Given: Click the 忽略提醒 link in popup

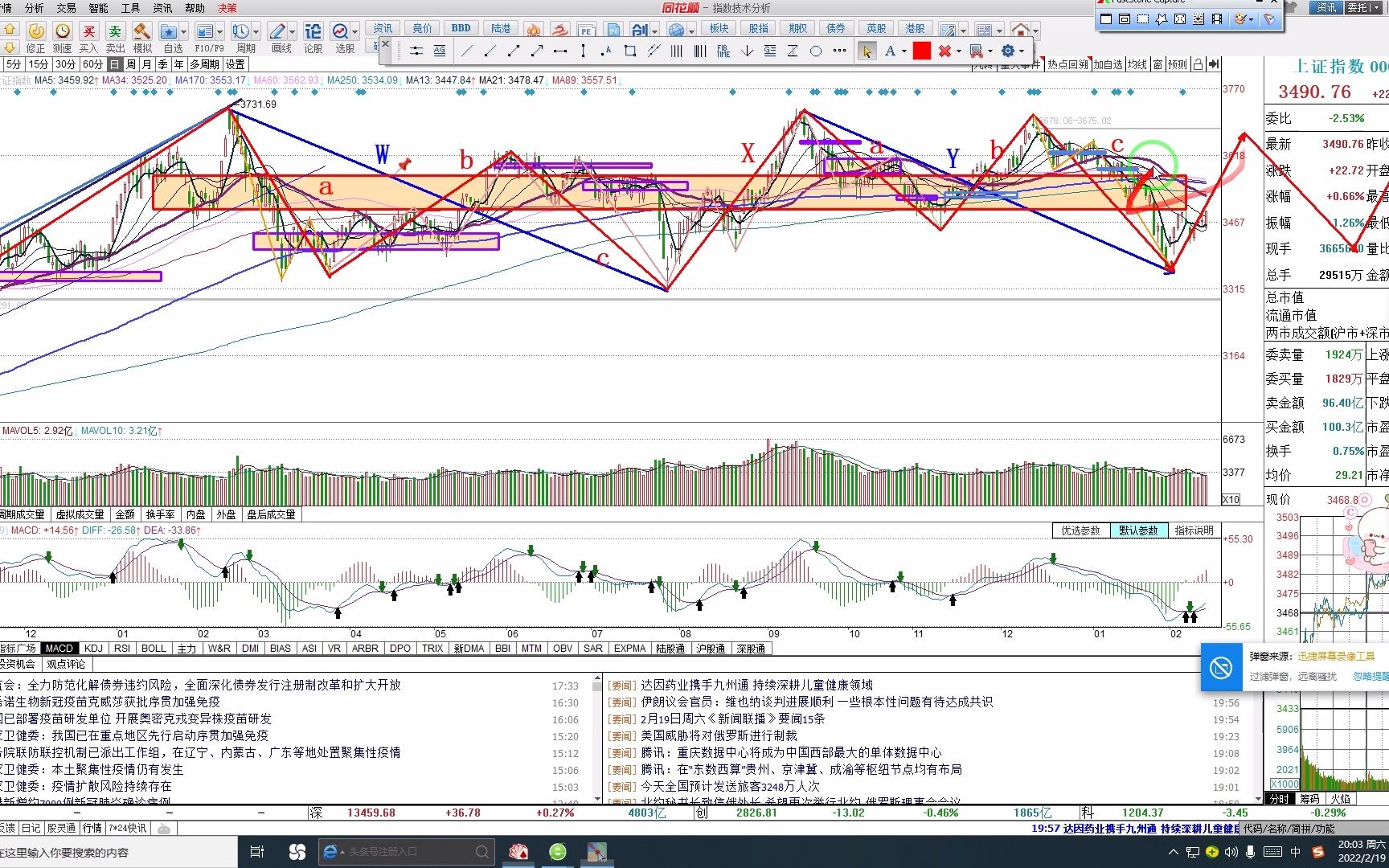Looking at the screenshot, I should (x=1371, y=677).
